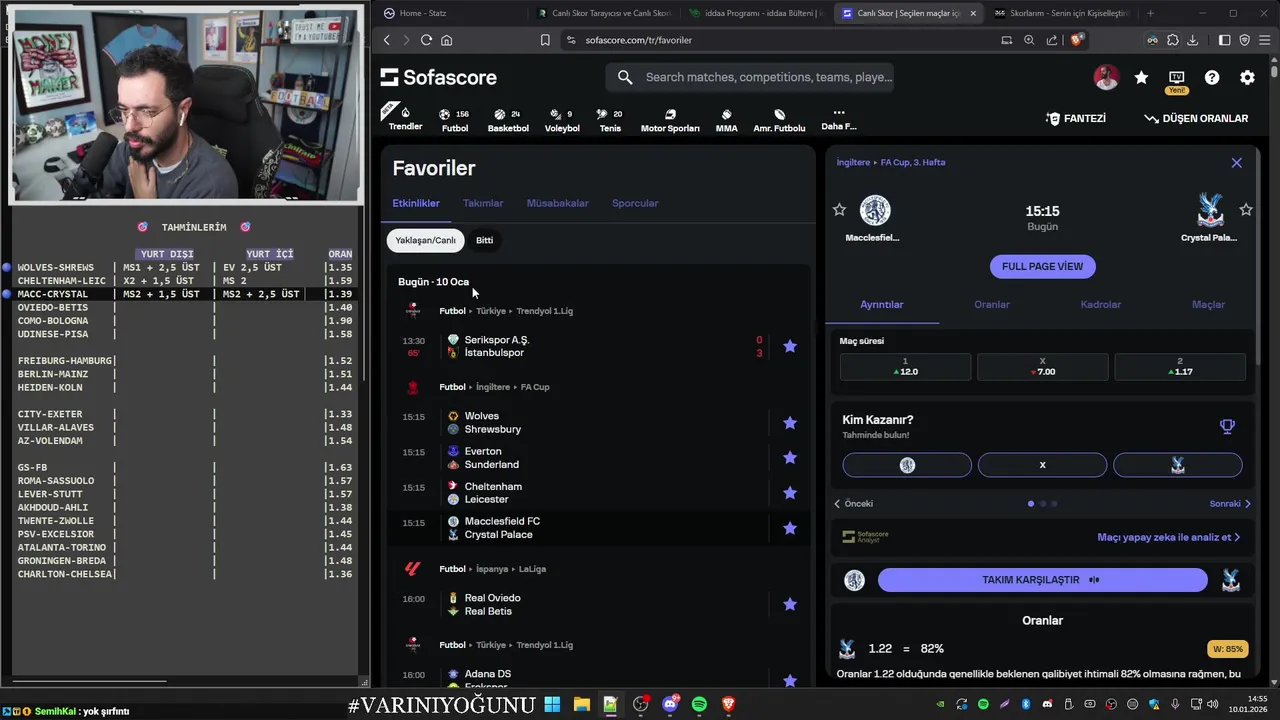Viewport: 1280px width, 720px height.
Task: Open the Brave shields icon
Action: click(x=1076, y=40)
